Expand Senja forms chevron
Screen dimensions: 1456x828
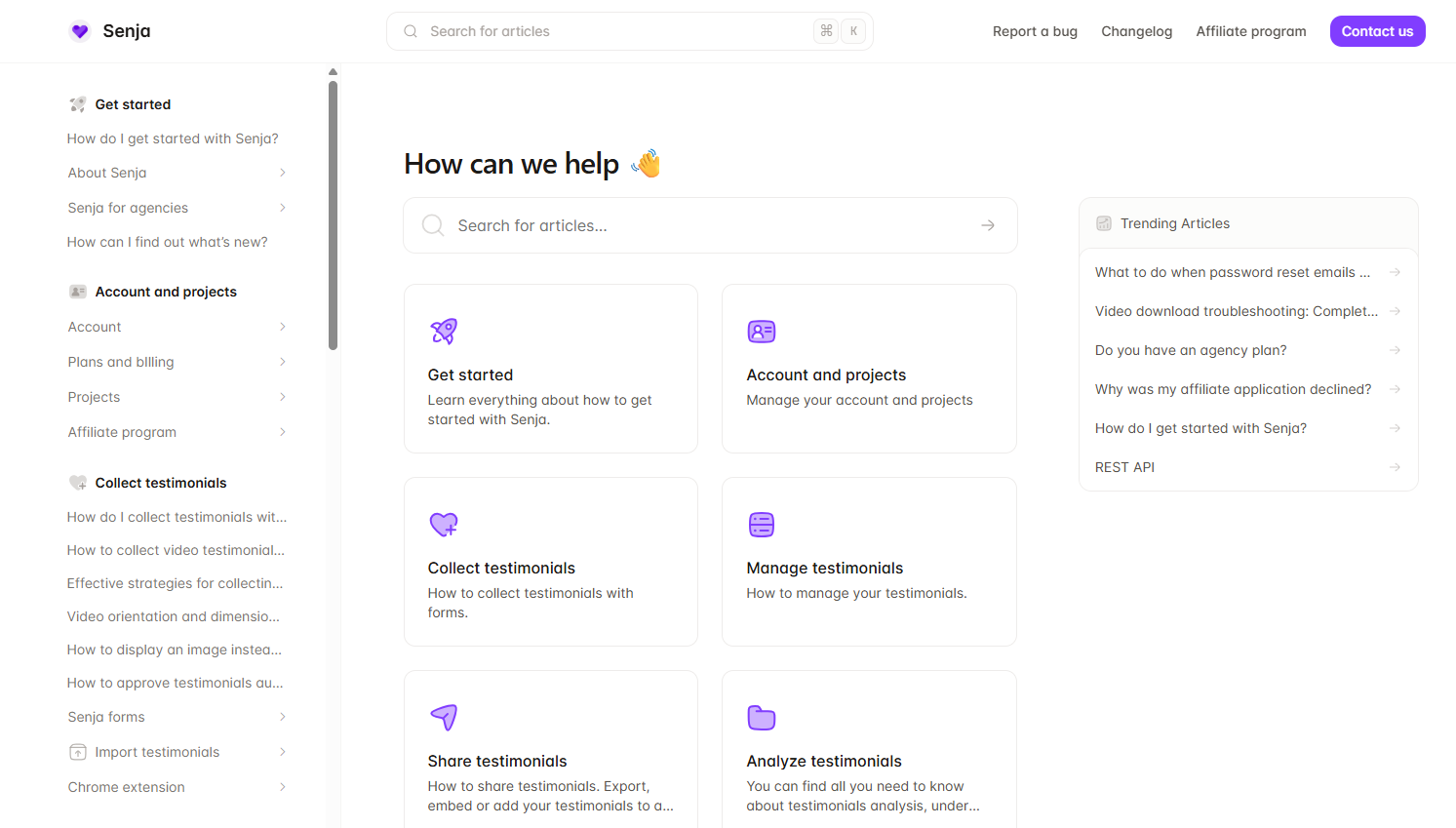(x=283, y=717)
